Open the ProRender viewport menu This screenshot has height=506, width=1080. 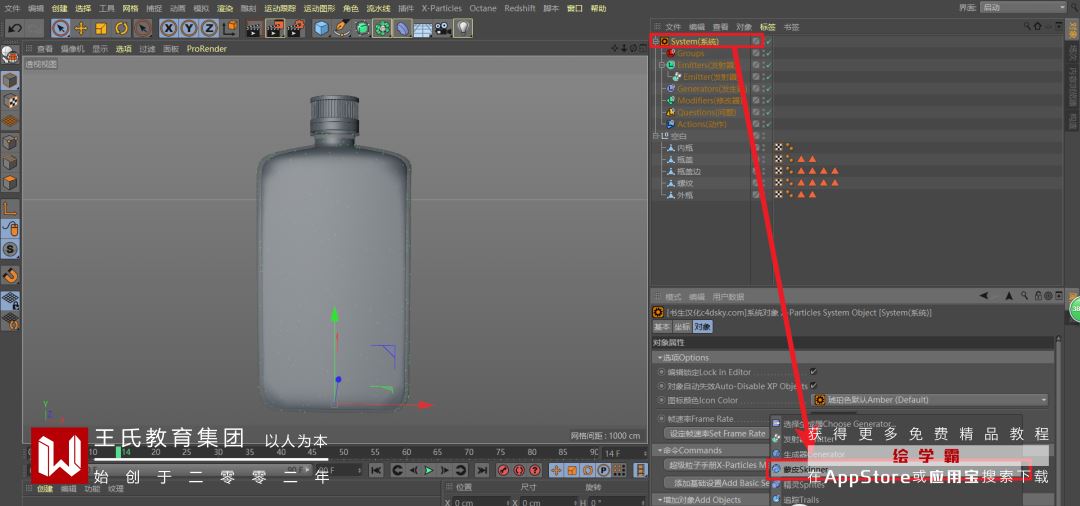coord(207,49)
